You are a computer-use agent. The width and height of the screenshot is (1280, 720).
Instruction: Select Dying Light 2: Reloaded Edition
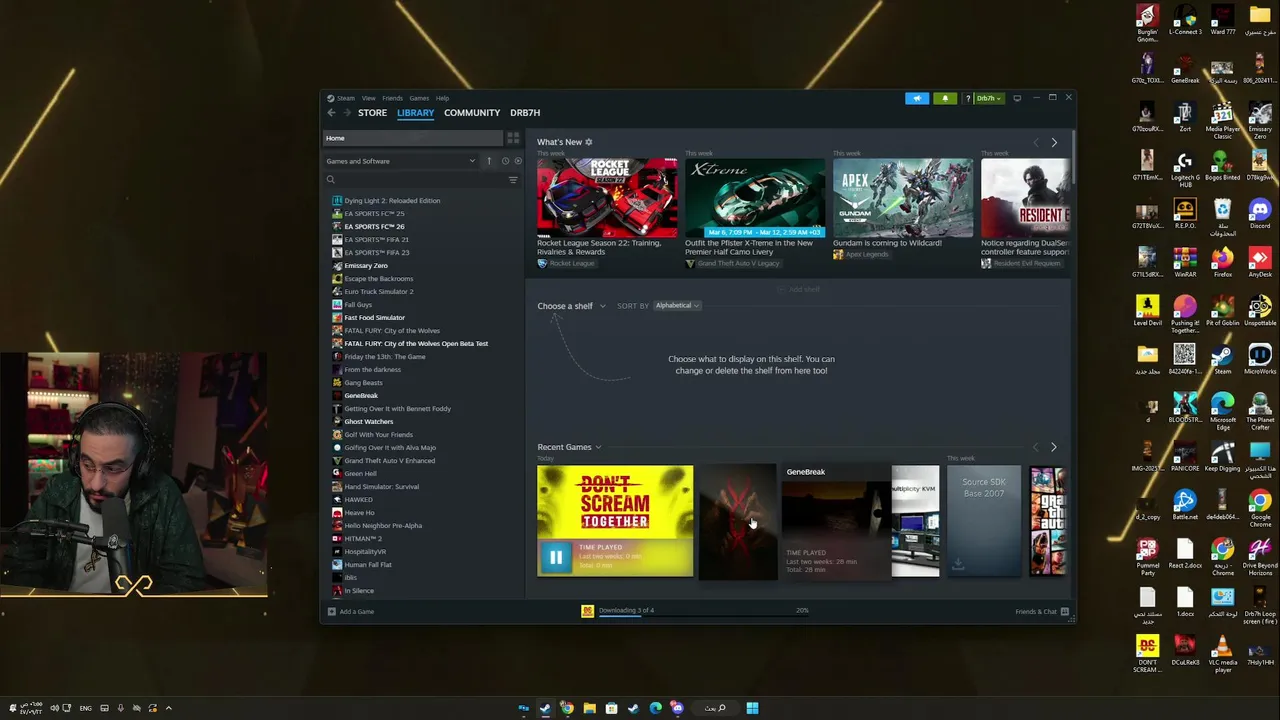click(x=391, y=201)
